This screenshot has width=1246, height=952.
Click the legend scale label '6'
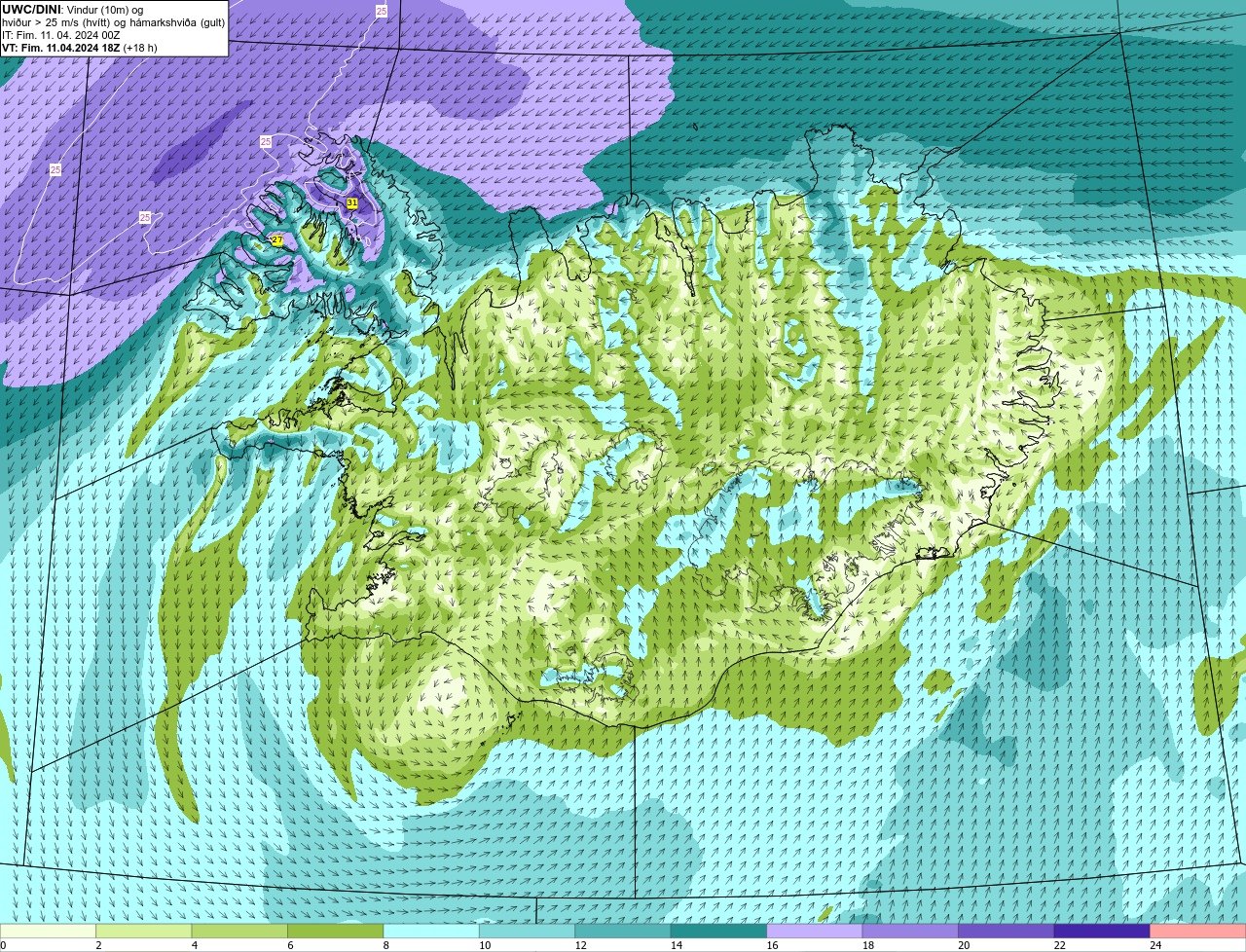pos(290,945)
